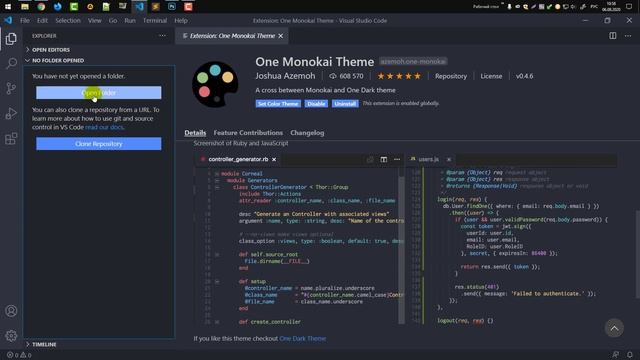Click the five-star rating of the extension
This screenshot has width=640, height=360.
(x=399, y=76)
